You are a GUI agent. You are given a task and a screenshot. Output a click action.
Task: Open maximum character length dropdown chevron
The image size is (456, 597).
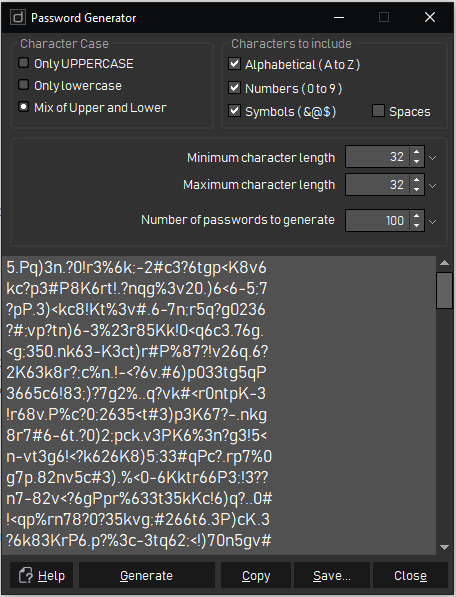click(x=432, y=185)
